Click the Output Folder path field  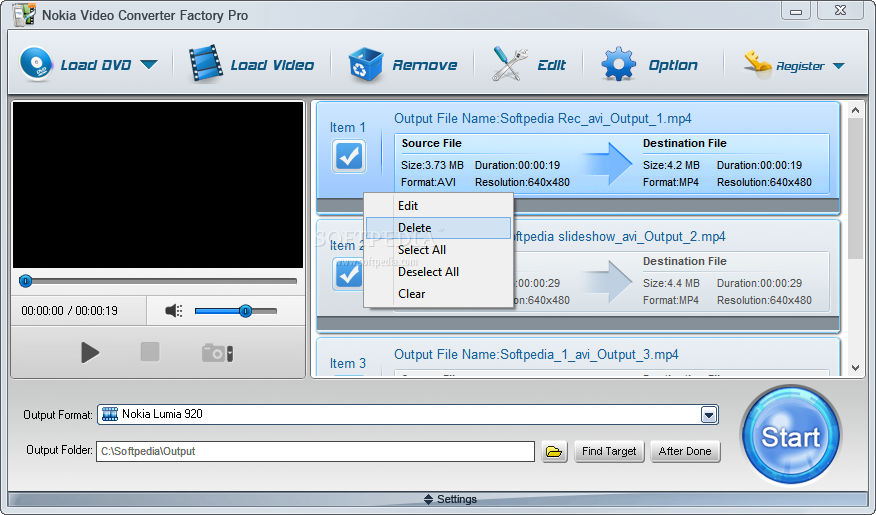[315, 451]
